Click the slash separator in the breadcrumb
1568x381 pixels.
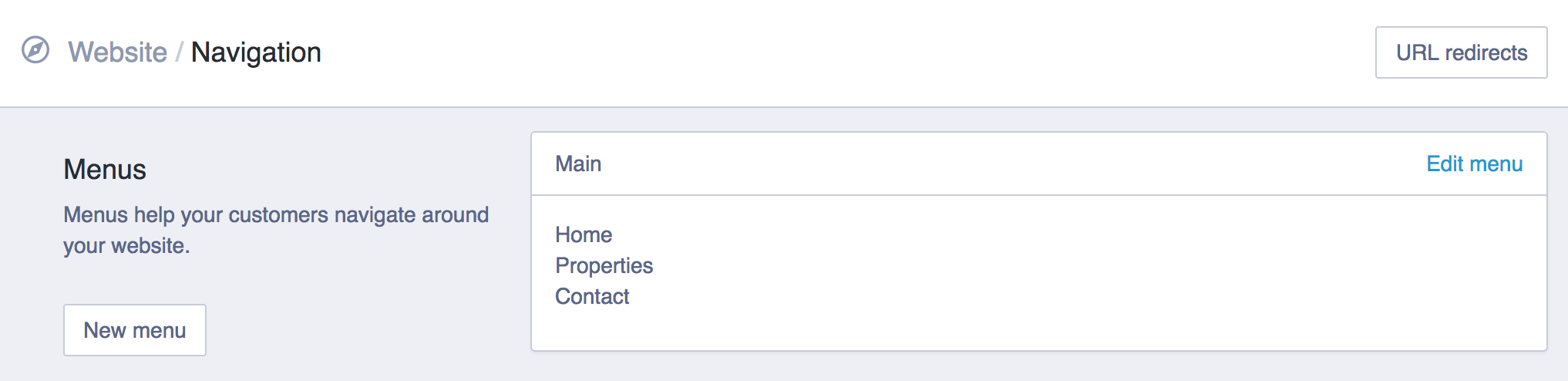click(x=179, y=52)
